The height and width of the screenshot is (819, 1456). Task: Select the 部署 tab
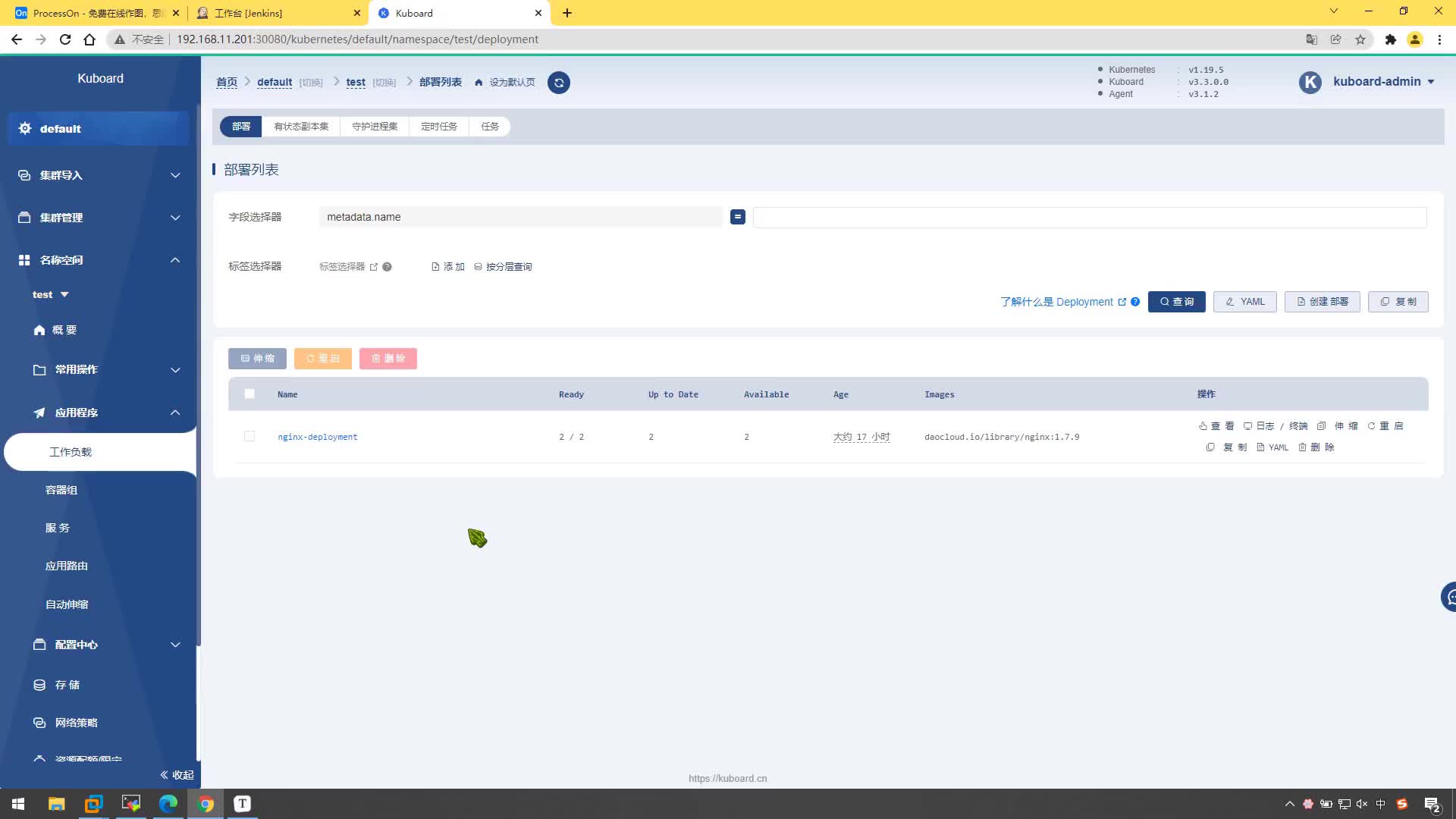241,127
